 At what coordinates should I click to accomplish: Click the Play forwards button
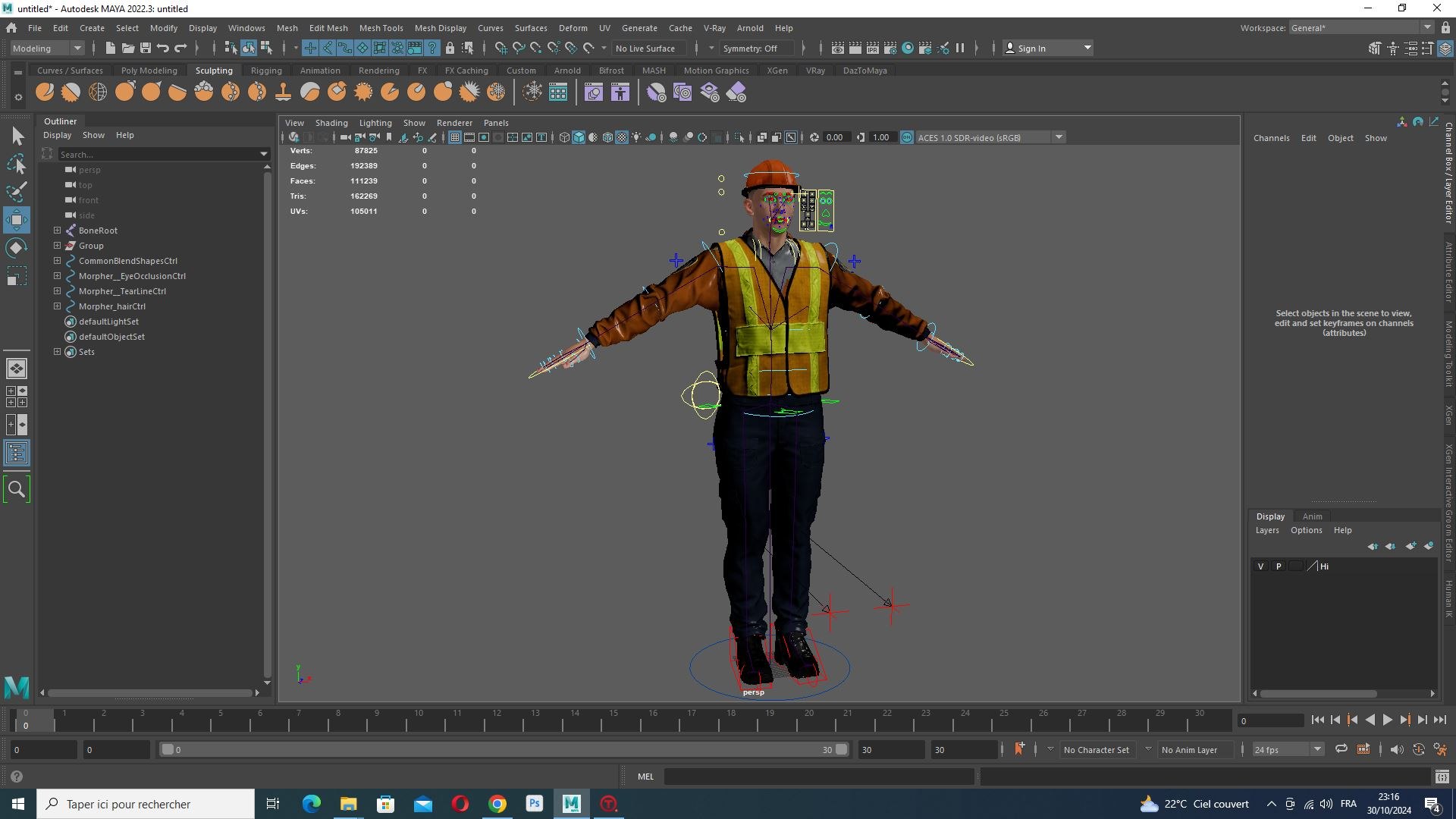click(x=1387, y=720)
